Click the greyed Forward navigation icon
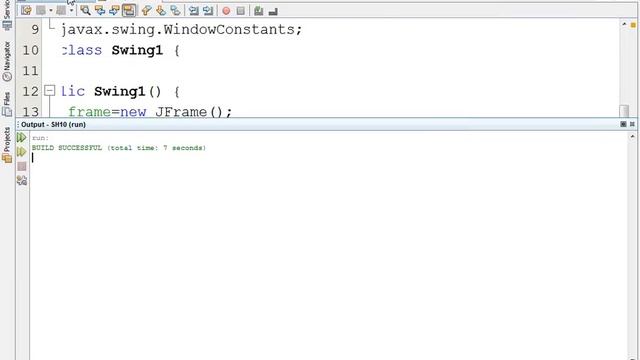640x360 pixels. (61, 11)
